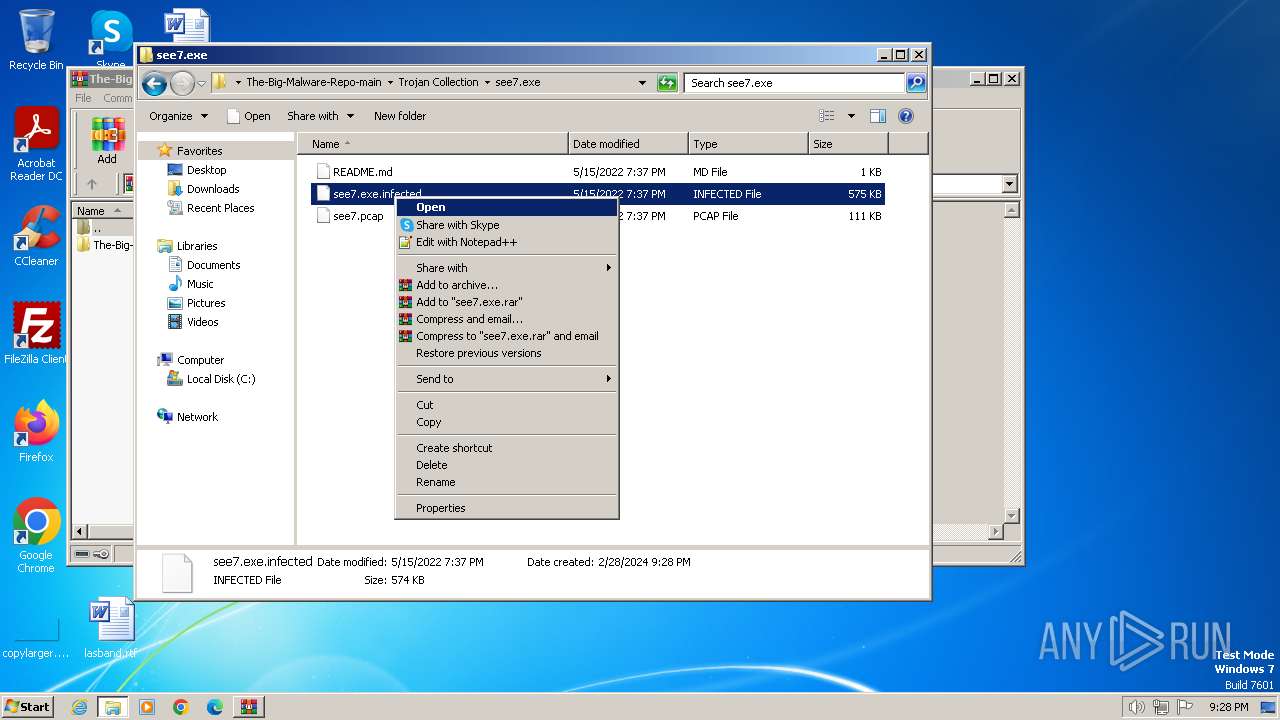Open Internet Explorer from the taskbar
The height and width of the screenshot is (720, 1280).
pyautogui.click(x=79, y=707)
